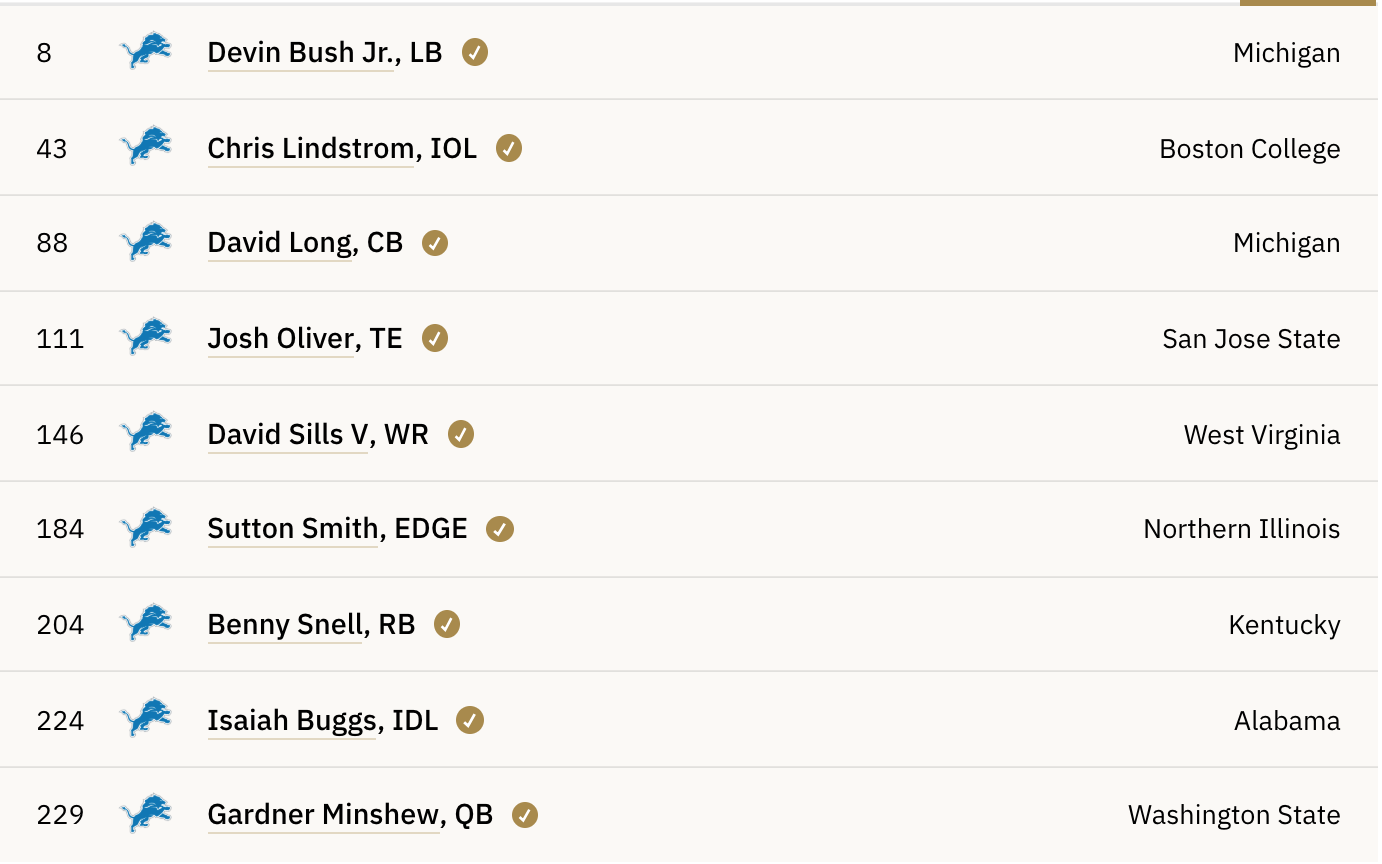Screen dimensions: 1382x864
Task: Click the gold checkmark badge next to Devin Bush Jr.
Action: [475, 52]
